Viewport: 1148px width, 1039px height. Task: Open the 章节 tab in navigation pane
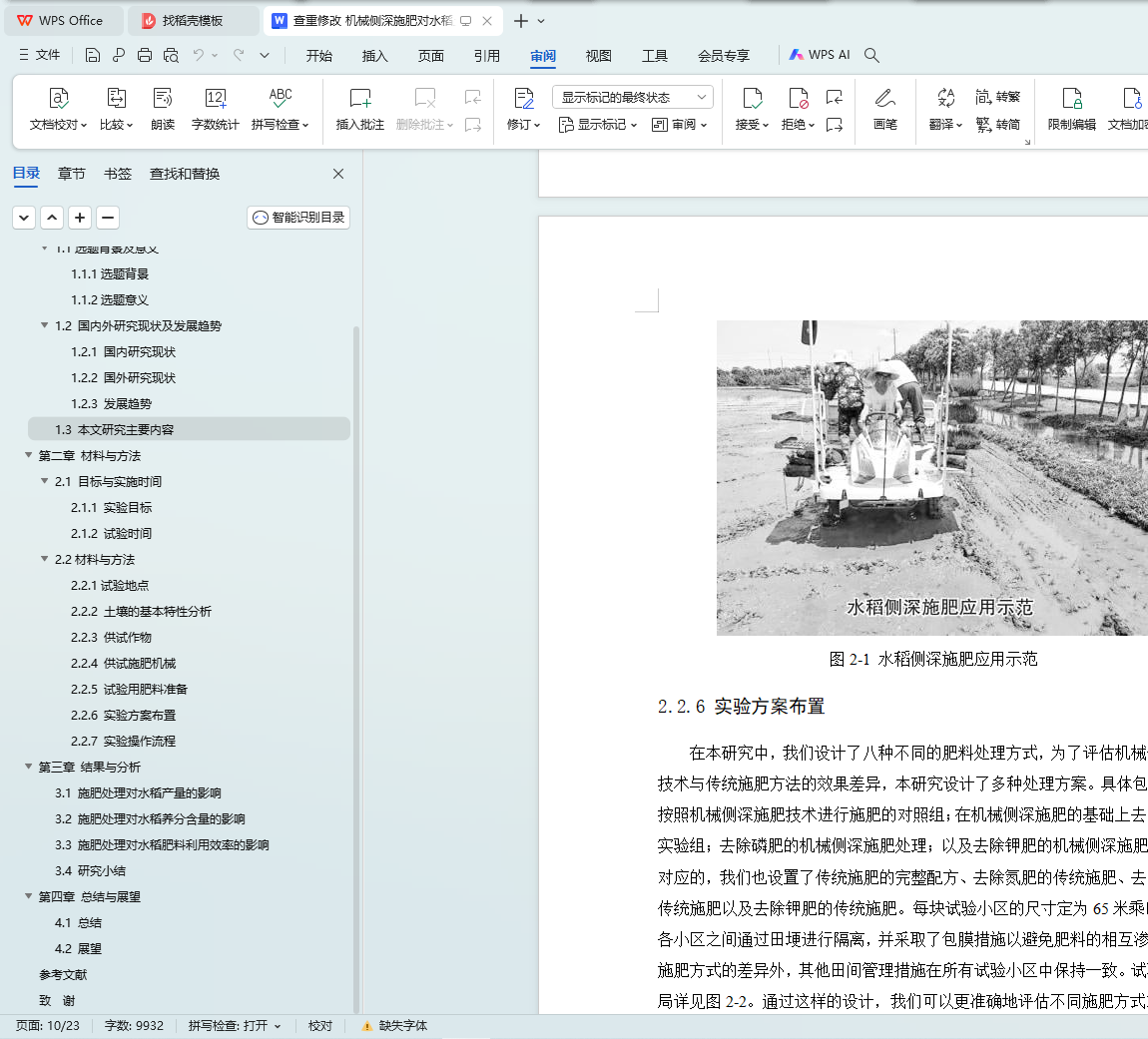click(71, 174)
